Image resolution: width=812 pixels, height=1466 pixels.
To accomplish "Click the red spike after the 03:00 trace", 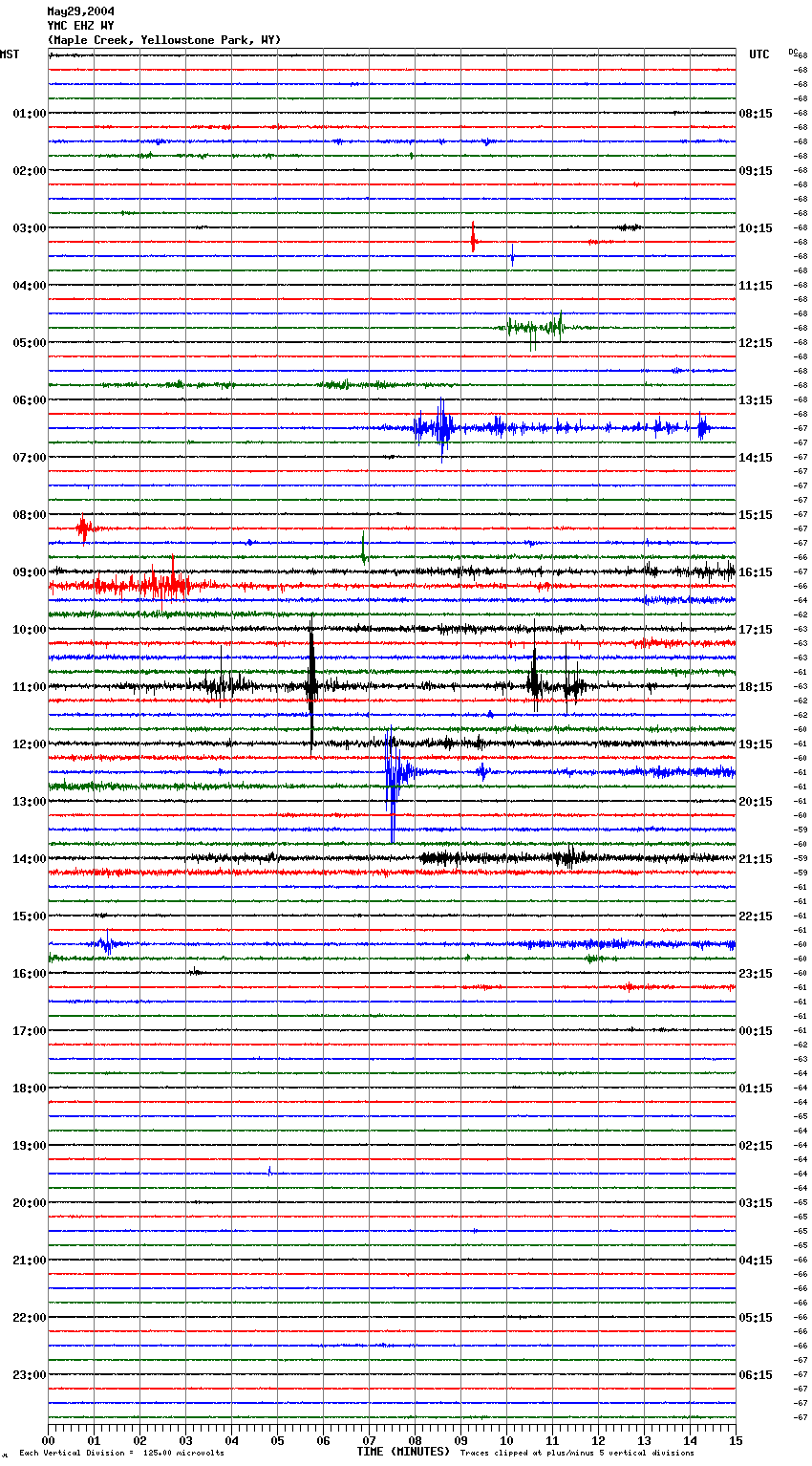I will [x=473, y=238].
